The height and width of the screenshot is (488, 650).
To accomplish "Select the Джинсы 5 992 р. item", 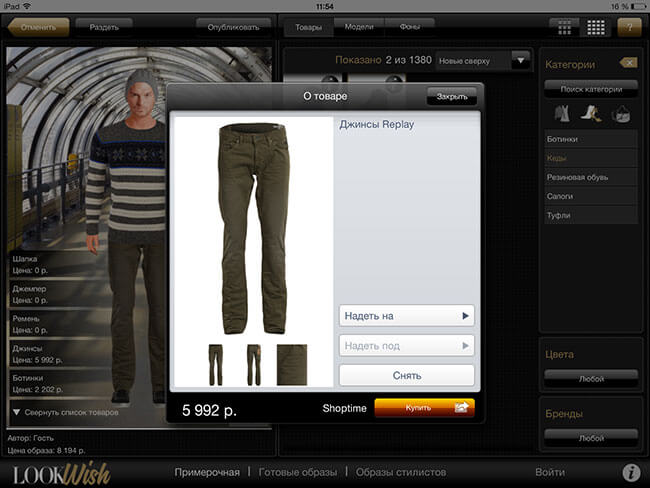I will tap(58, 354).
